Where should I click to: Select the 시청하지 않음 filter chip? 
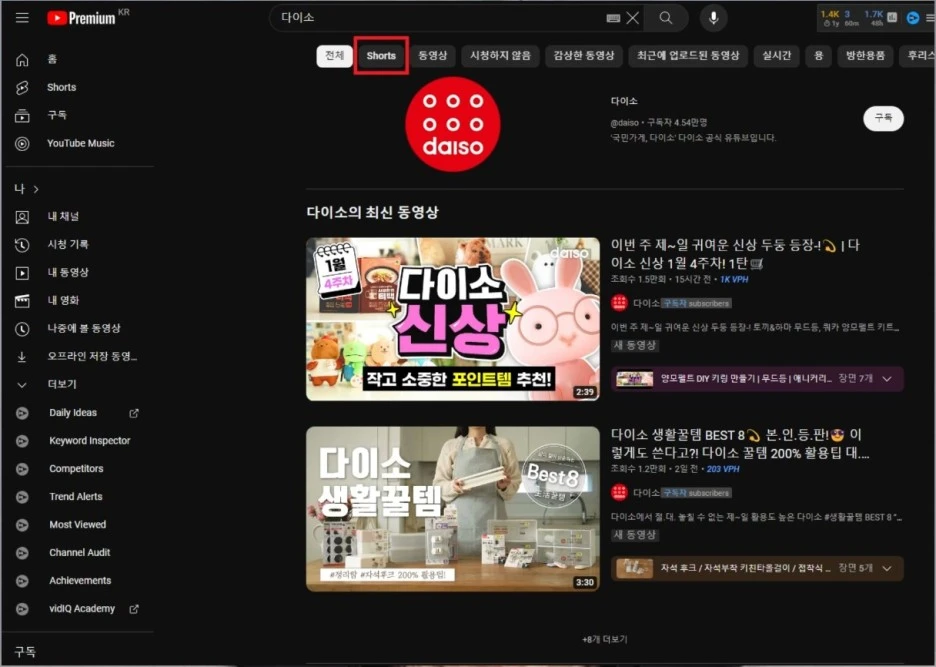[x=500, y=56]
